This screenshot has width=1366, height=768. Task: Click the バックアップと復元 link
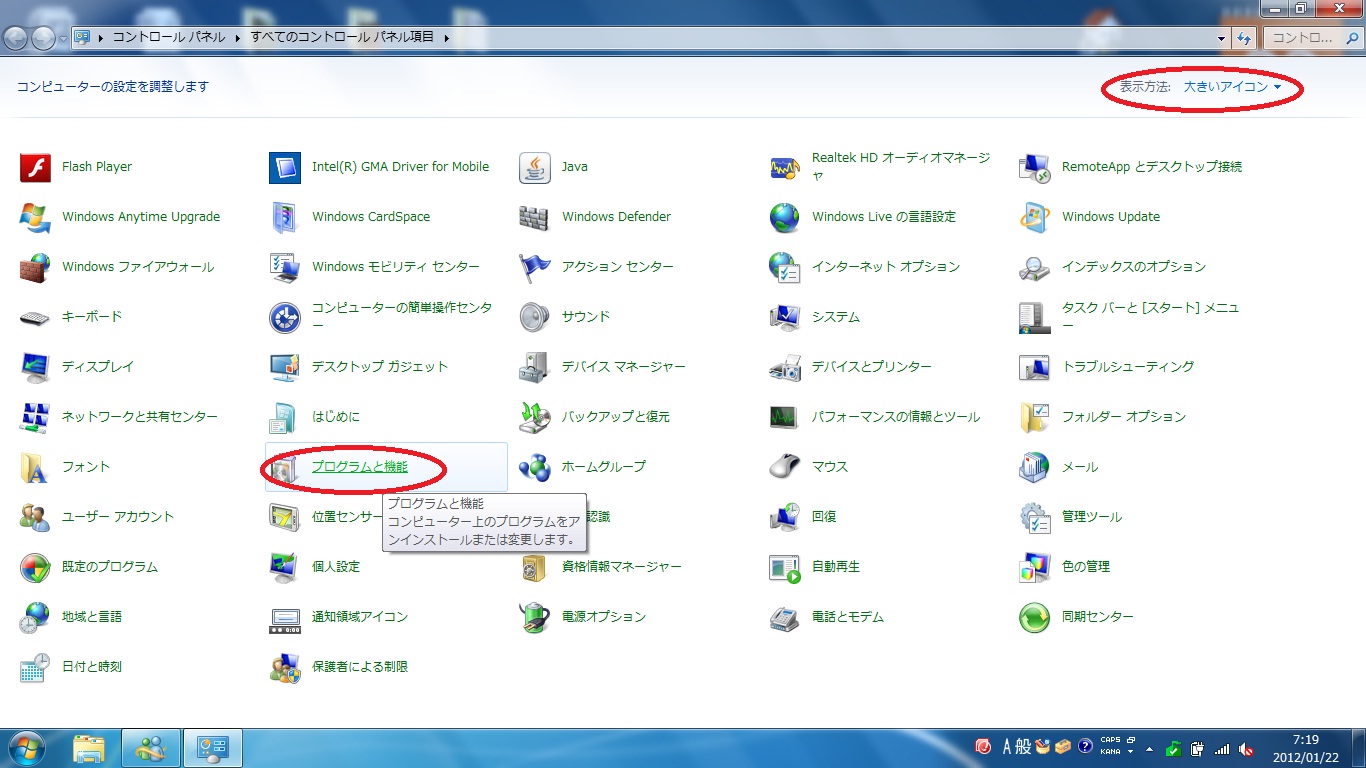coord(616,417)
